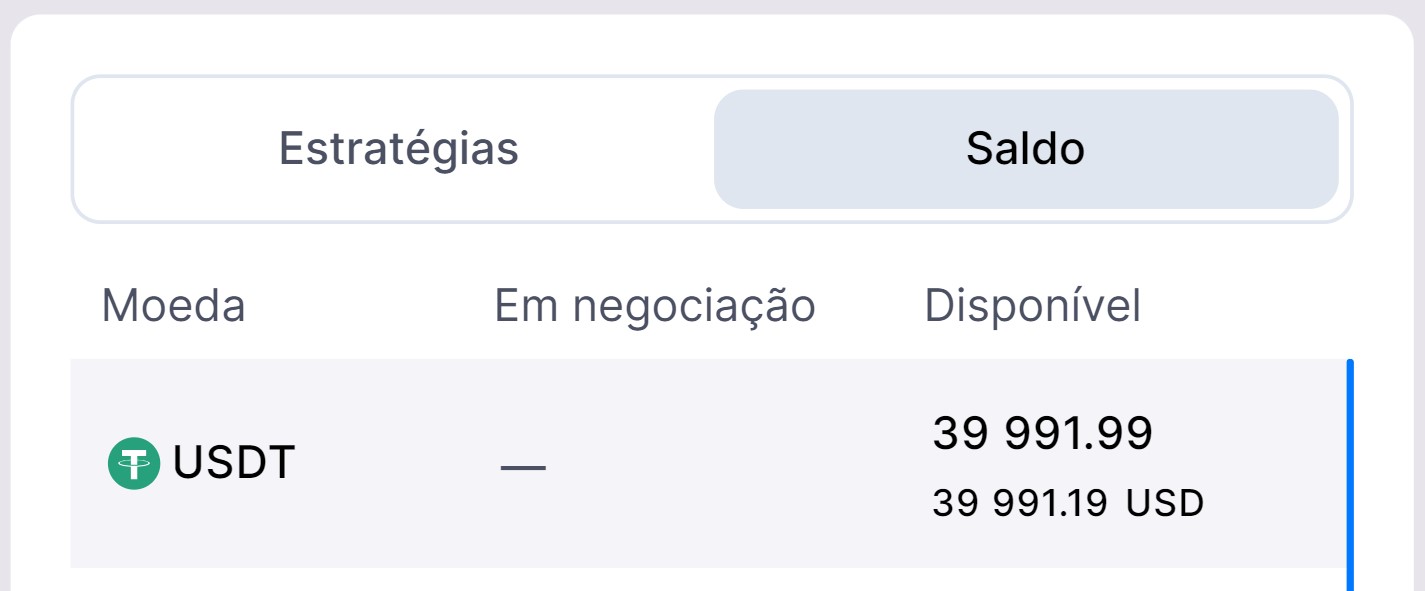Sort by the Disponível column header
1425x591 pixels.
click(1032, 306)
